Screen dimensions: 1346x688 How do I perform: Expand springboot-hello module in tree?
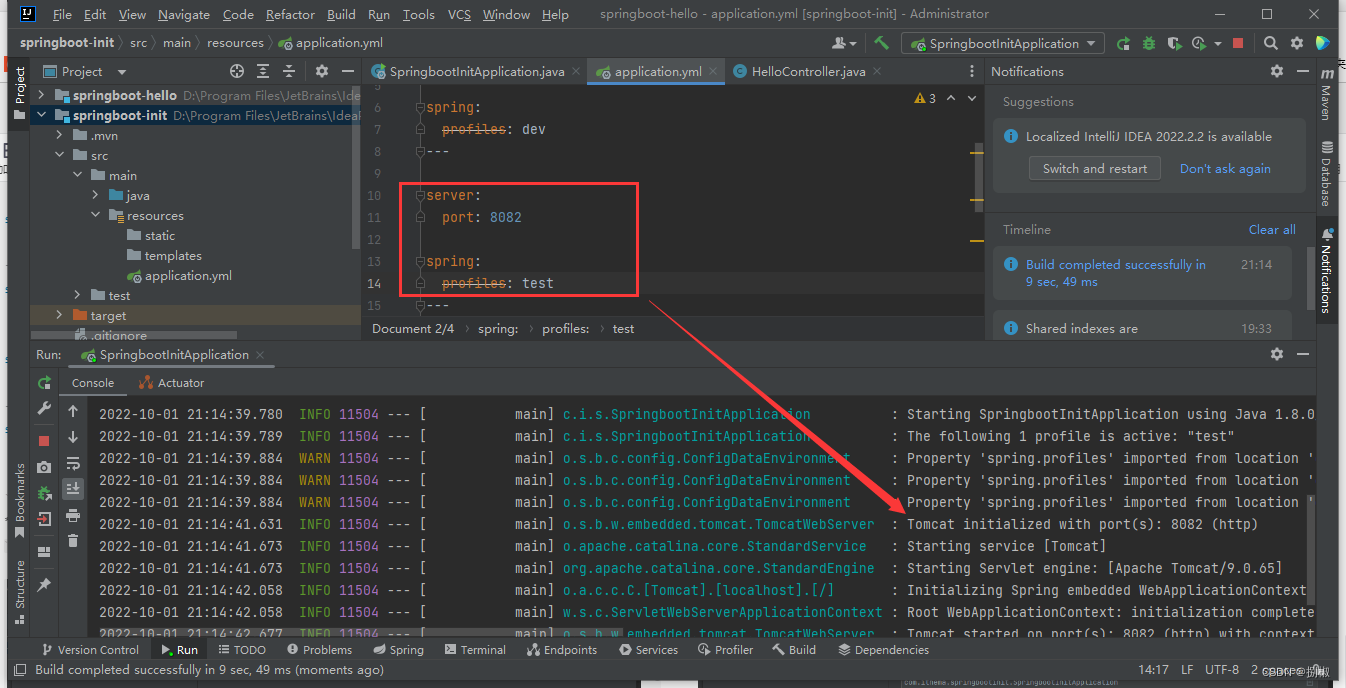(x=41, y=95)
